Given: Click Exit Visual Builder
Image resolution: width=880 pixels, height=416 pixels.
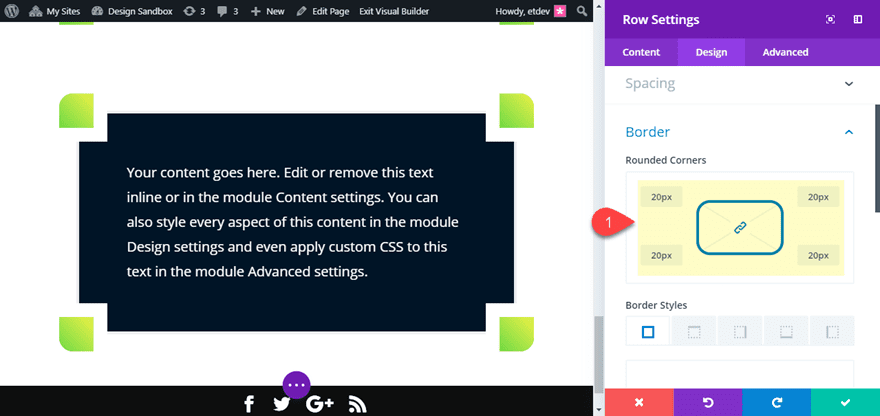Looking at the screenshot, I should coord(395,11).
